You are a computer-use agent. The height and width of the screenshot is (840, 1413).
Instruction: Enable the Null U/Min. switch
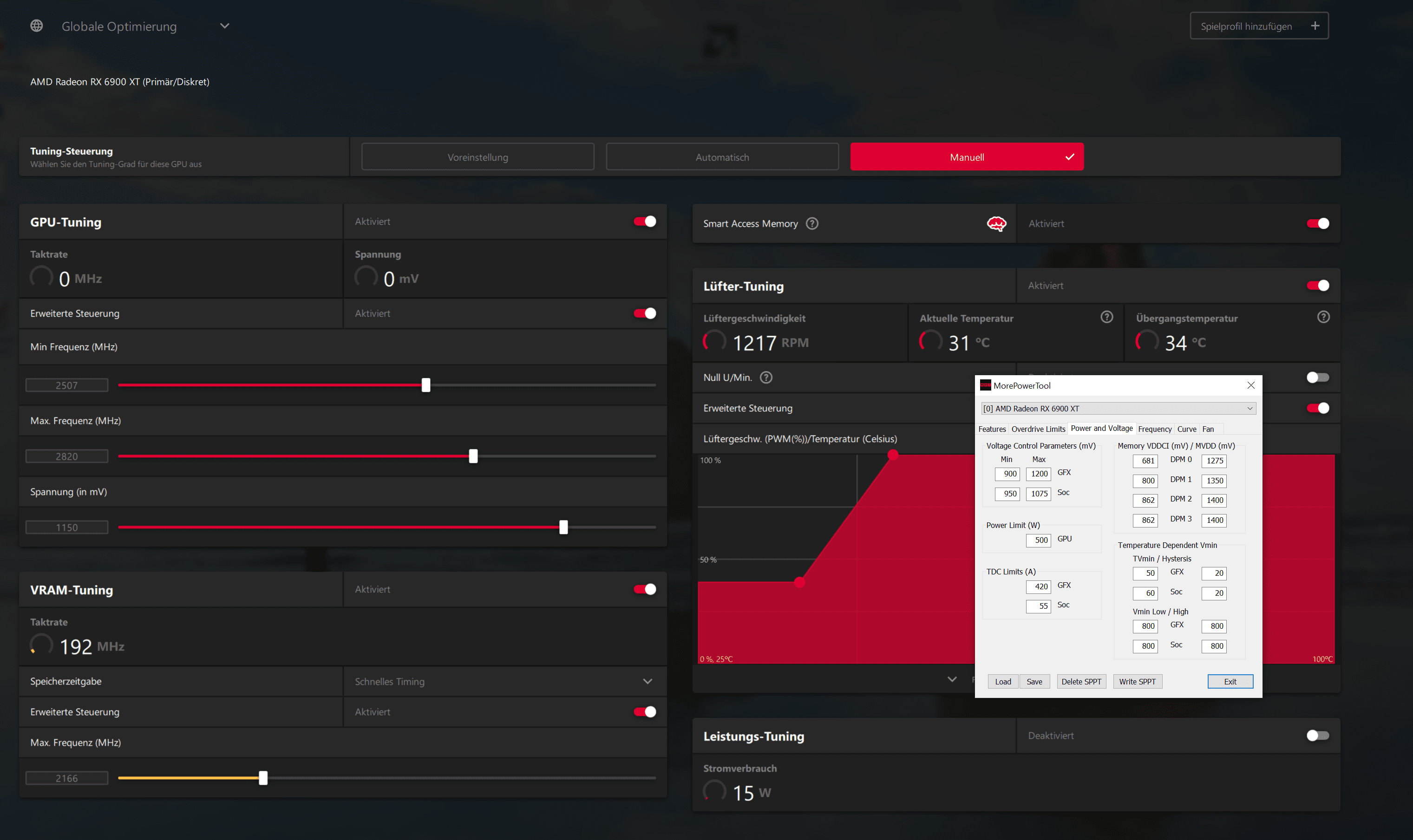click(x=1318, y=378)
